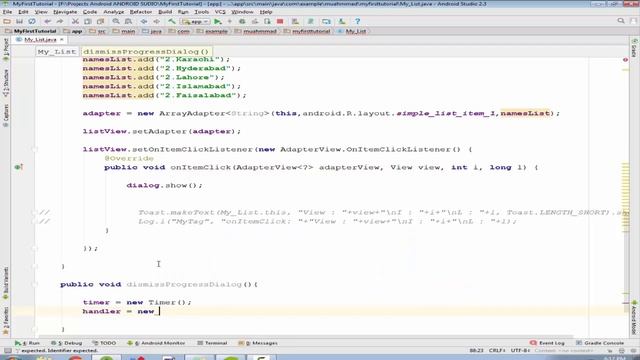This screenshot has width=640, height=360.
Task: Click the src breadcrumb folder
Action: pyautogui.click(x=98, y=31)
